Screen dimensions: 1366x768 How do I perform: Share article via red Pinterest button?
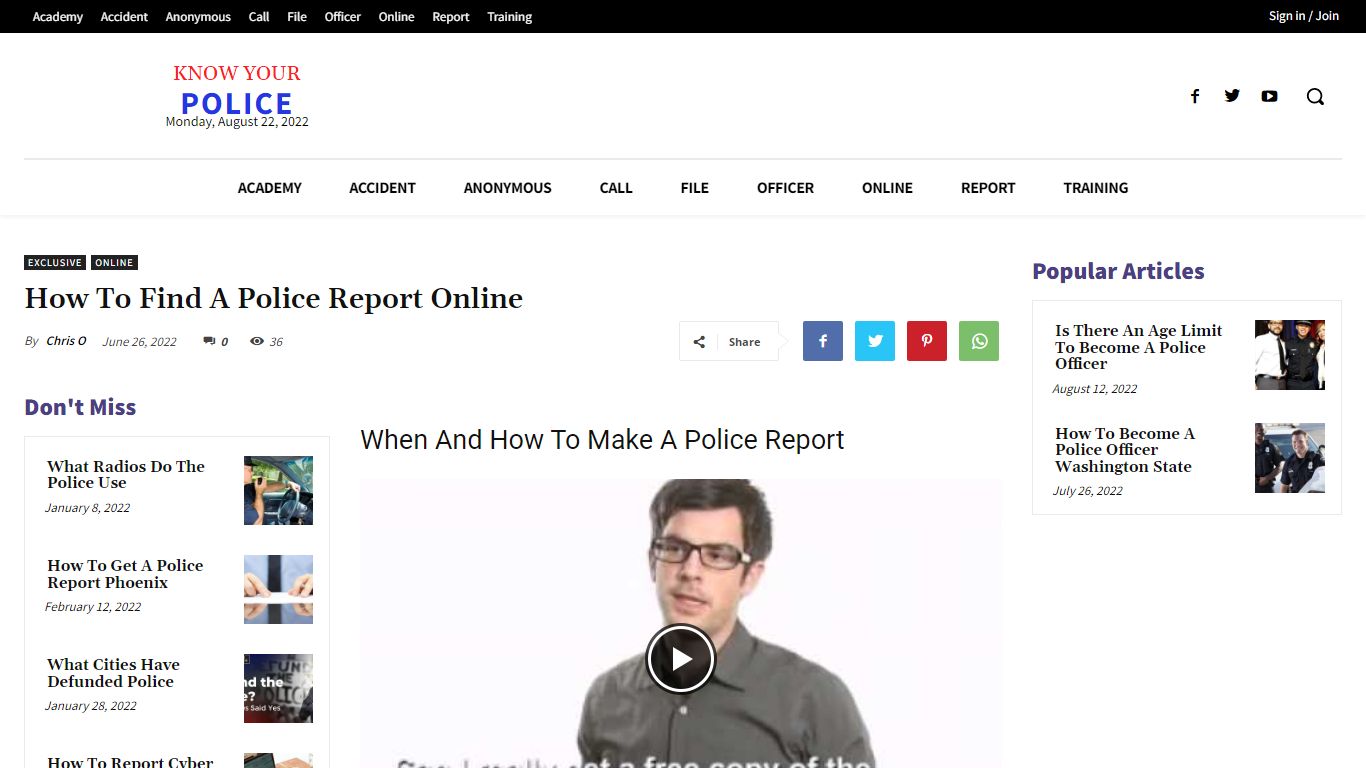click(927, 341)
